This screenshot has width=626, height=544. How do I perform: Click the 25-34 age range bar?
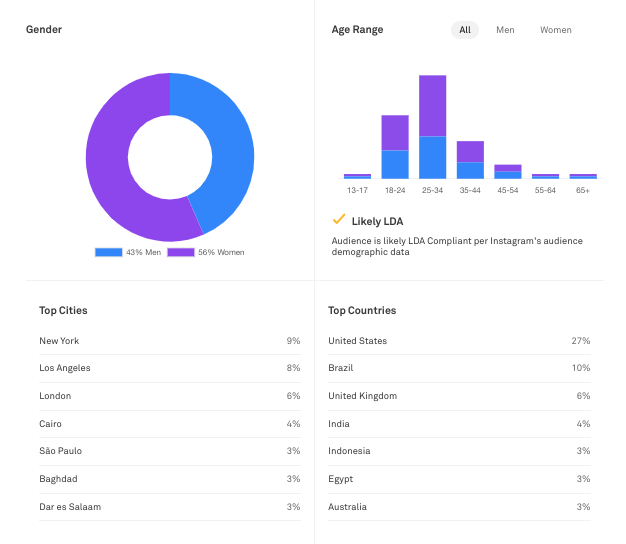coord(432,126)
